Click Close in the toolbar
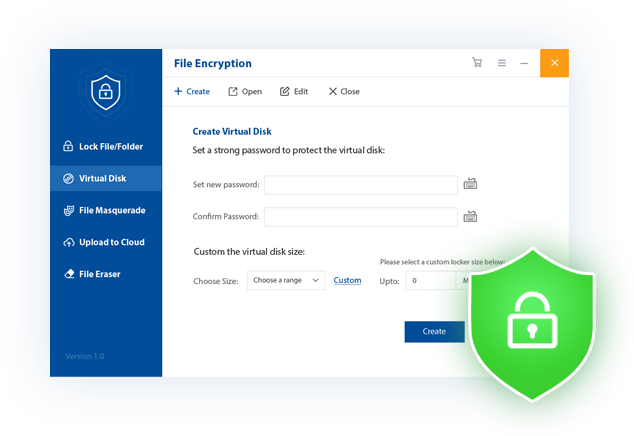 click(x=344, y=91)
